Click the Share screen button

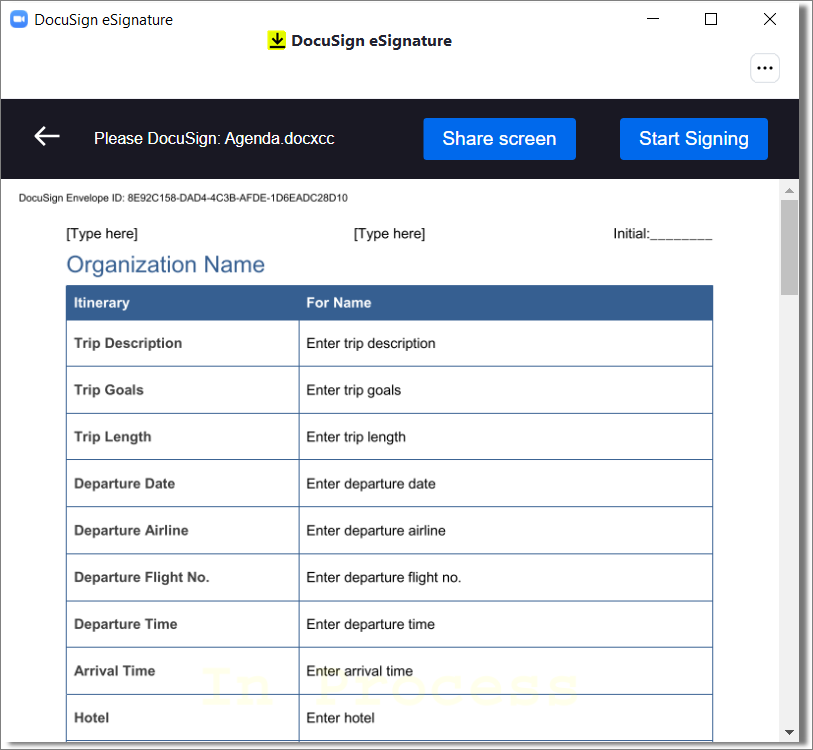point(499,139)
